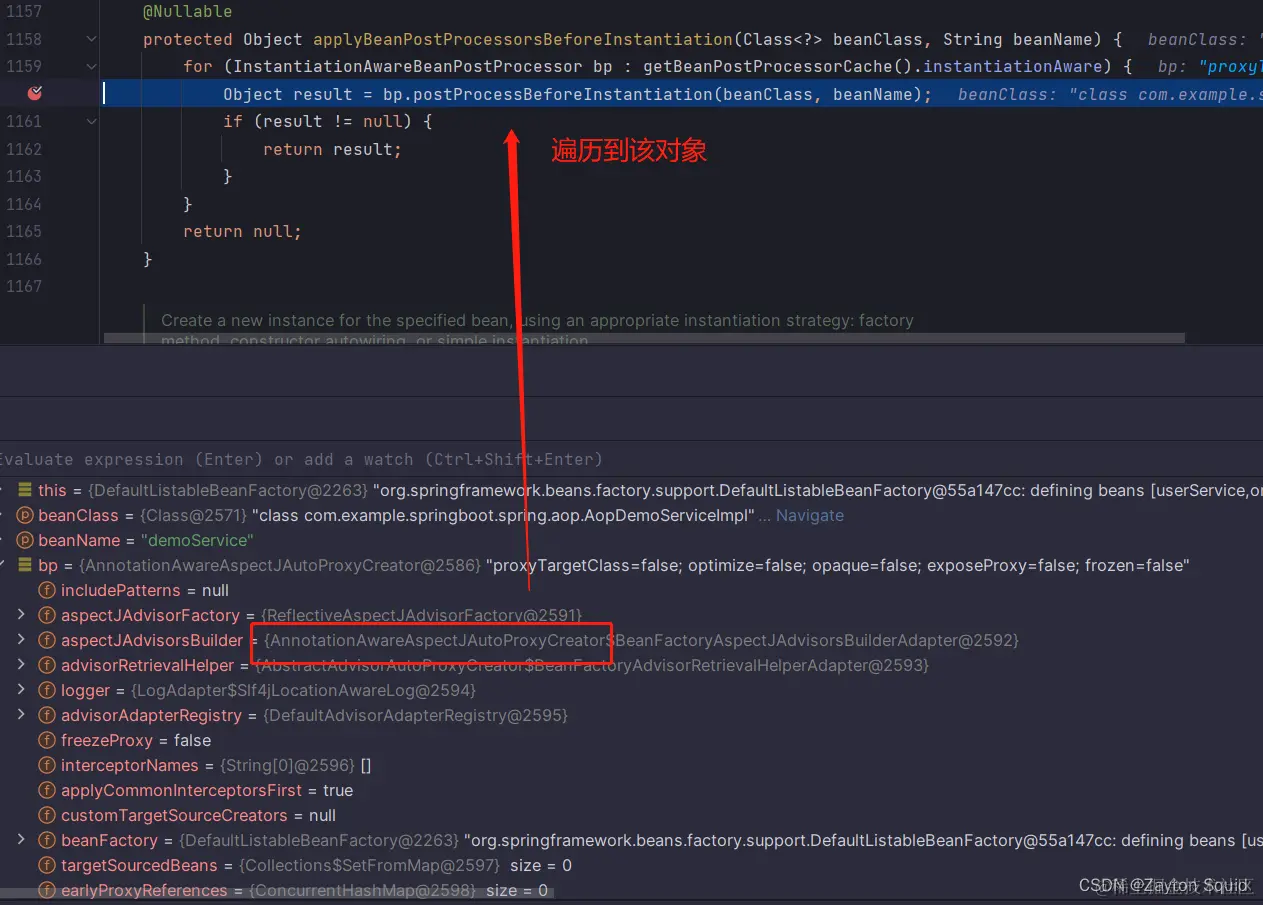The width and height of the screenshot is (1263, 905).
Task: Click the field icon beside targetSourcedBeans
Action: point(47,865)
